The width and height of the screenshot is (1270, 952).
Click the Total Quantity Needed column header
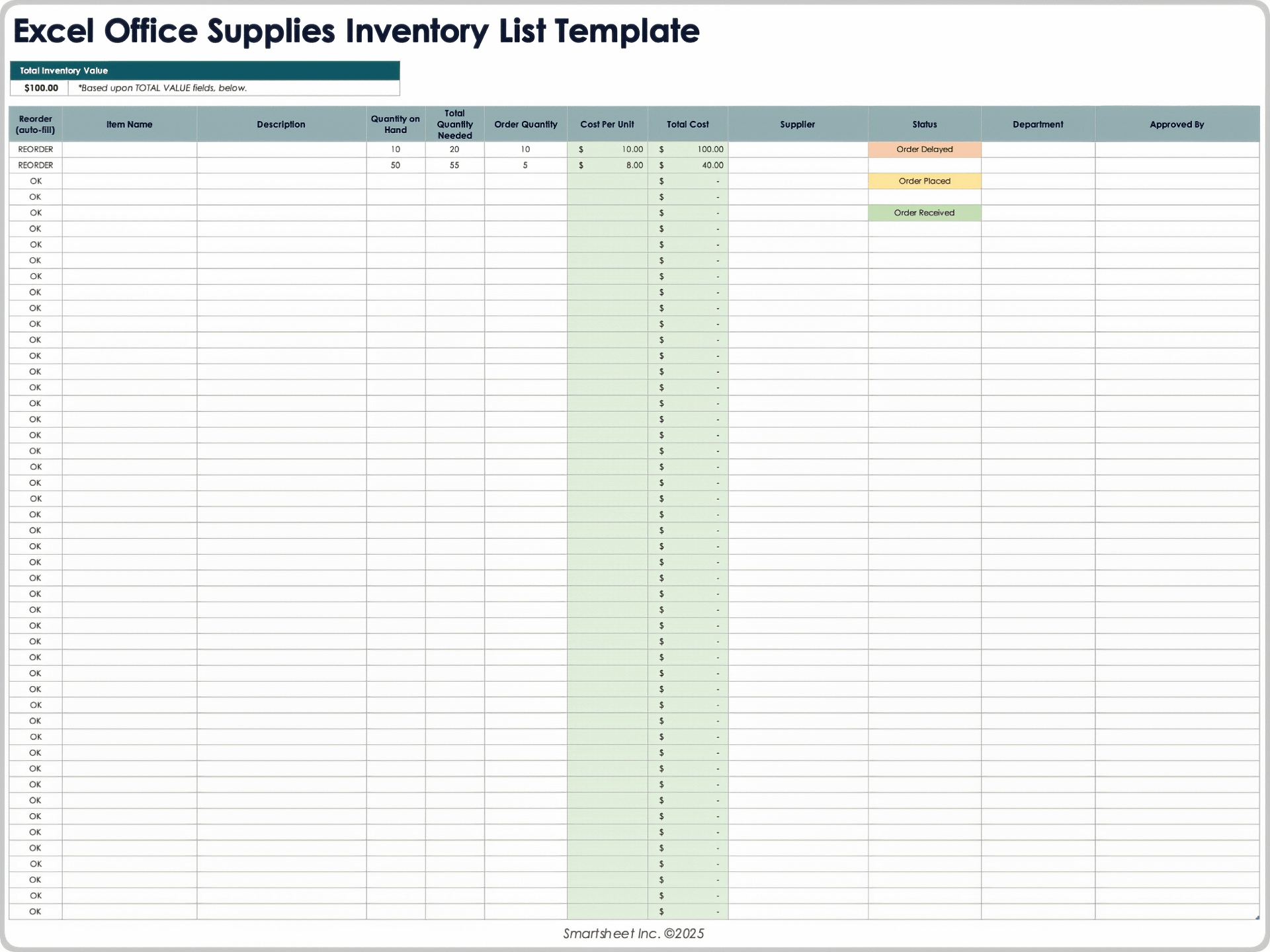454,124
